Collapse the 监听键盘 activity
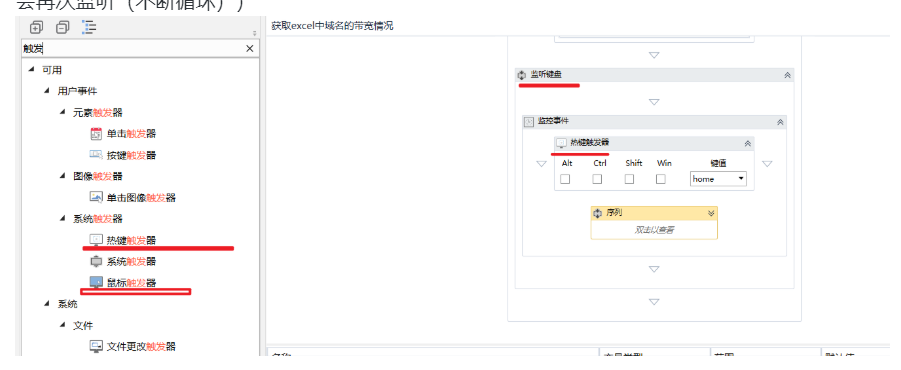This screenshot has width=901, height=370. (787, 75)
